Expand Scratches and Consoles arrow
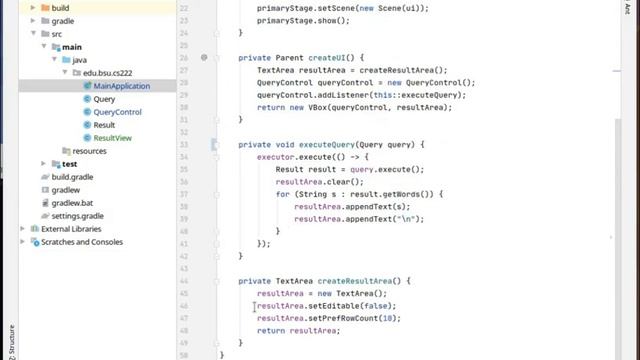The height and width of the screenshot is (360, 640). (x=22, y=242)
